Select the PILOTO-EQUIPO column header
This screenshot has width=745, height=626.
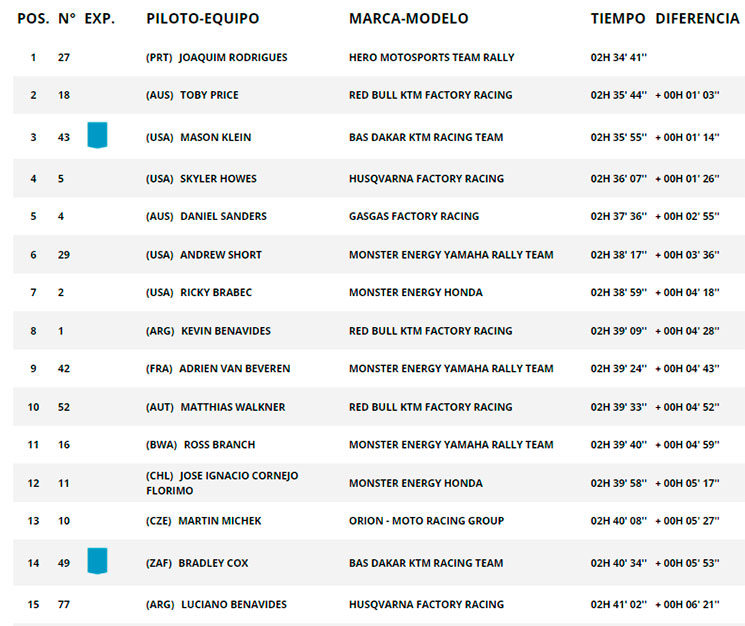click(203, 19)
